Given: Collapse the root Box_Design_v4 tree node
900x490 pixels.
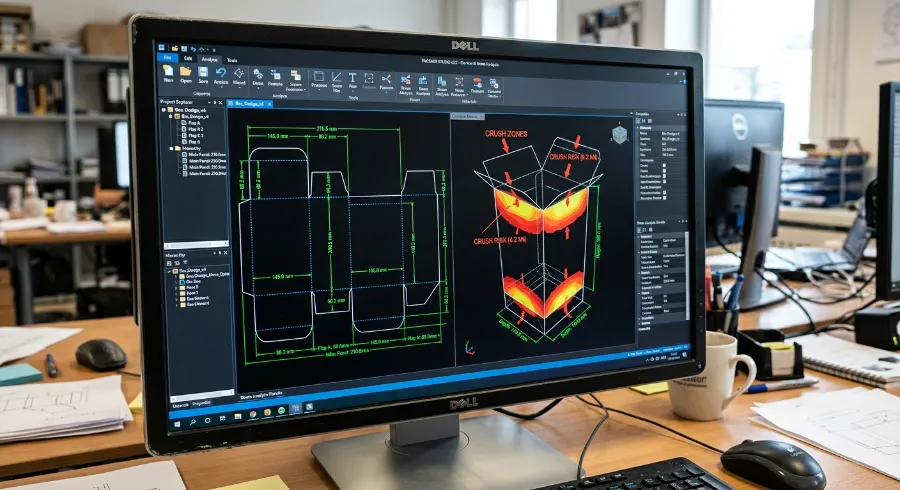Looking at the screenshot, I should pos(164,110).
